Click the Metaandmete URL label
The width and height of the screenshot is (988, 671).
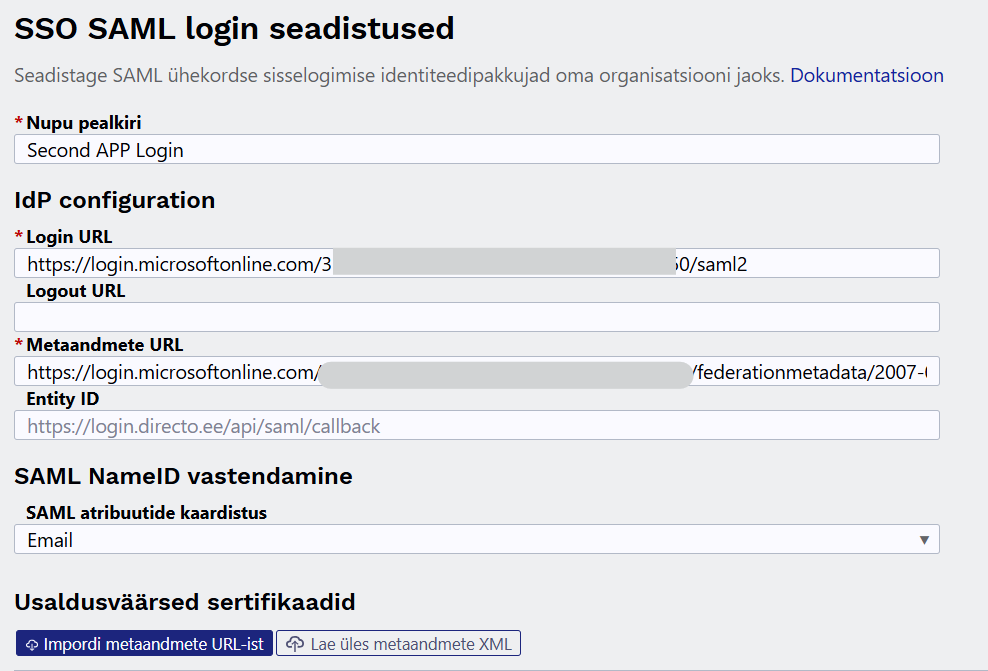coord(105,345)
